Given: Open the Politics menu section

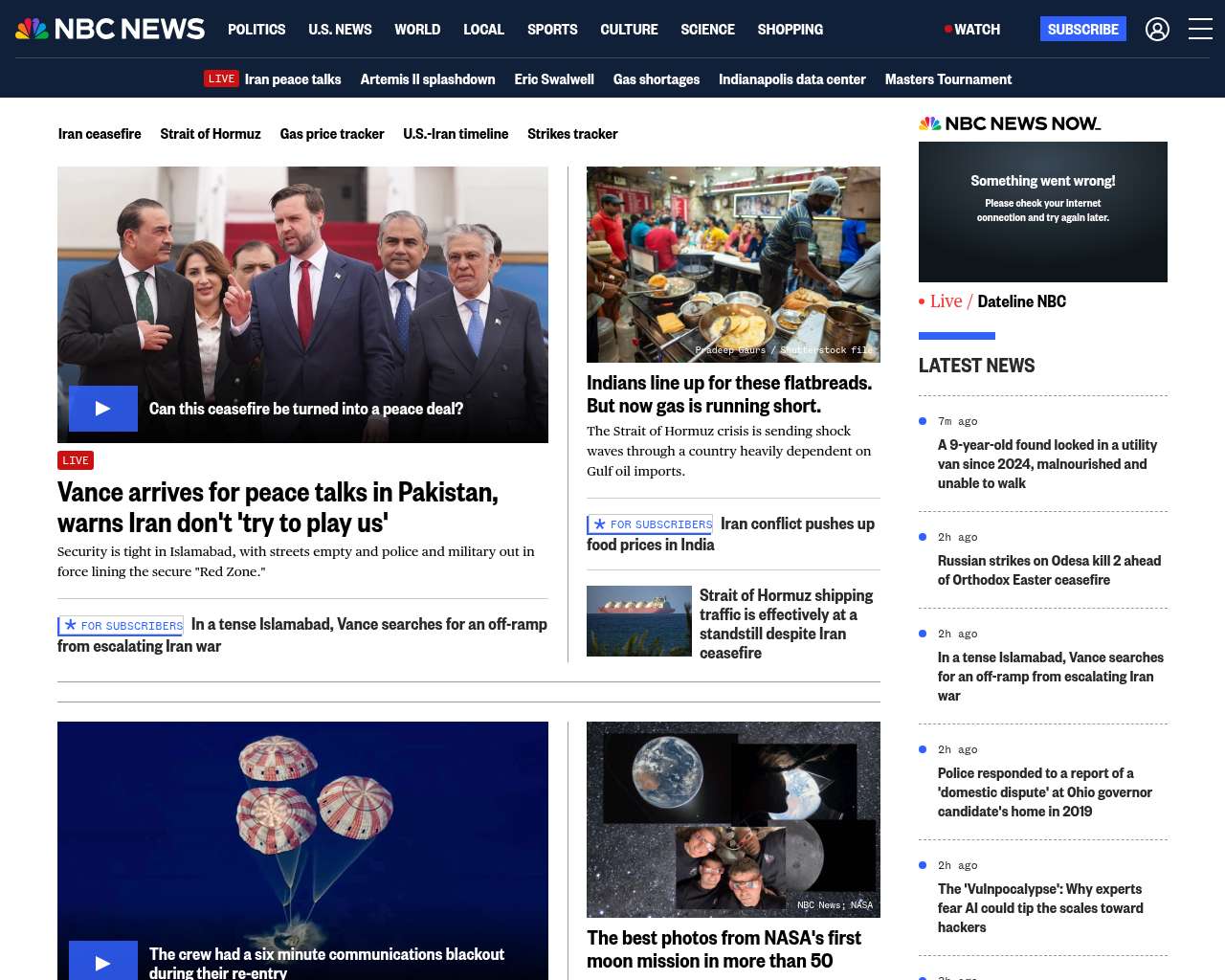Looking at the screenshot, I should pyautogui.click(x=256, y=30).
